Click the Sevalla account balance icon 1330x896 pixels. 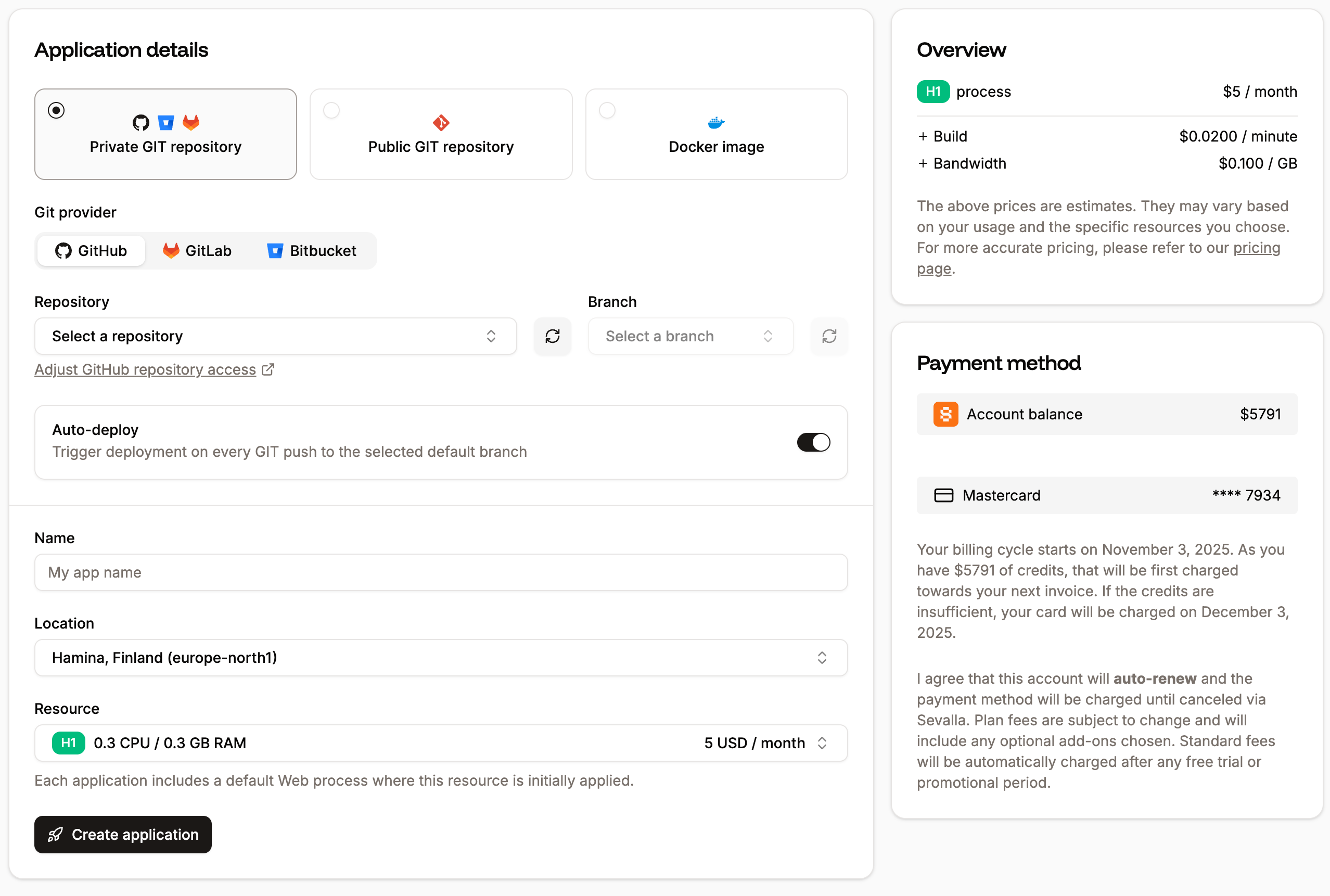[x=945, y=414]
